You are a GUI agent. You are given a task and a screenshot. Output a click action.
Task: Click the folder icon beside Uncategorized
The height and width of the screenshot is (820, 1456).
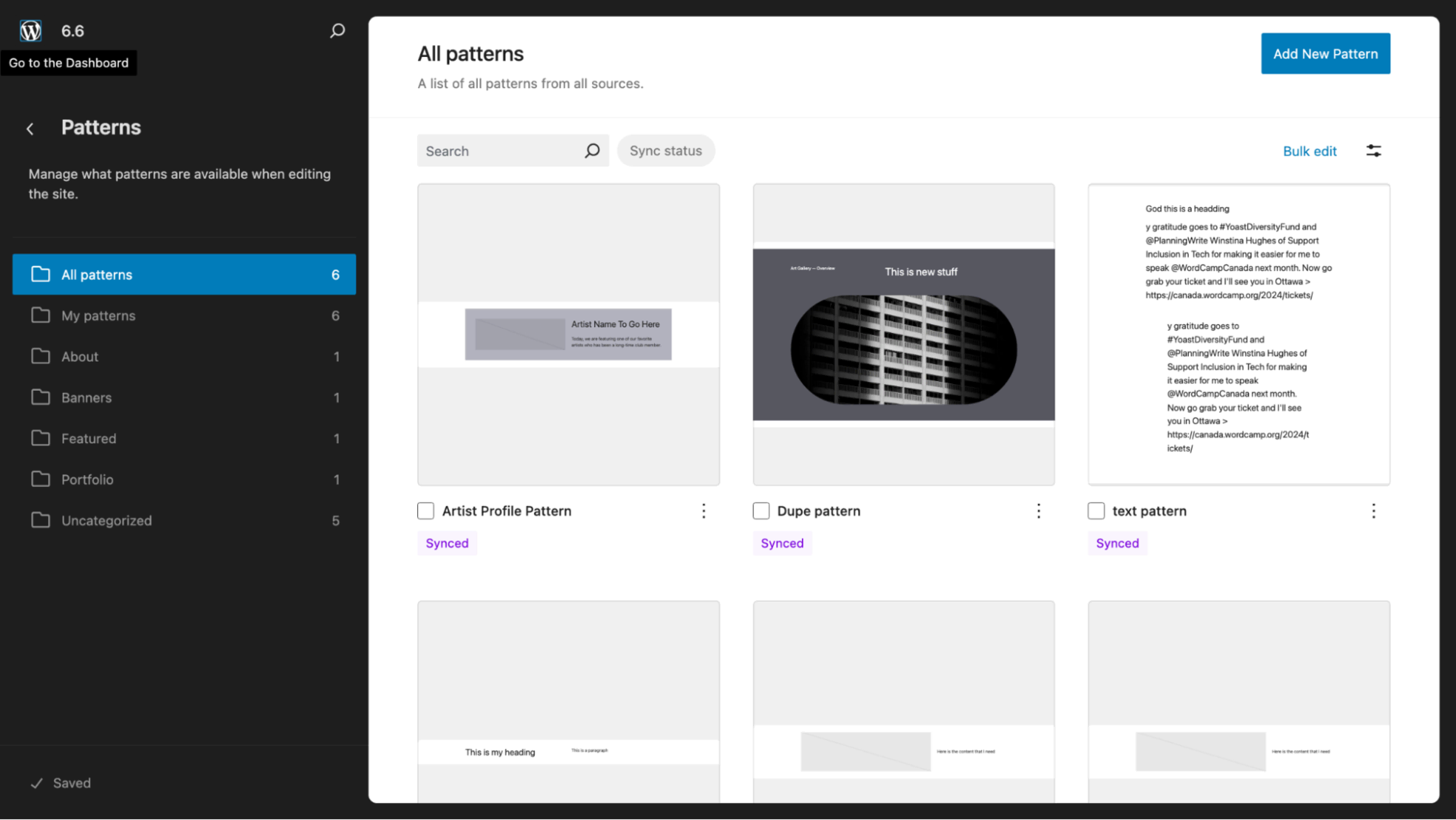coord(41,520)
